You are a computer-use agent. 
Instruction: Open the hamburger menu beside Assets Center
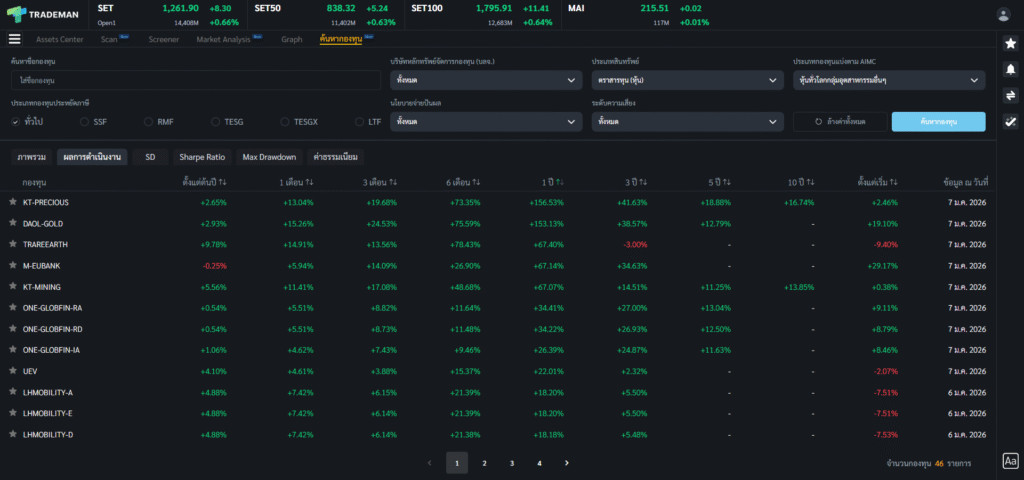coord(14,39)
